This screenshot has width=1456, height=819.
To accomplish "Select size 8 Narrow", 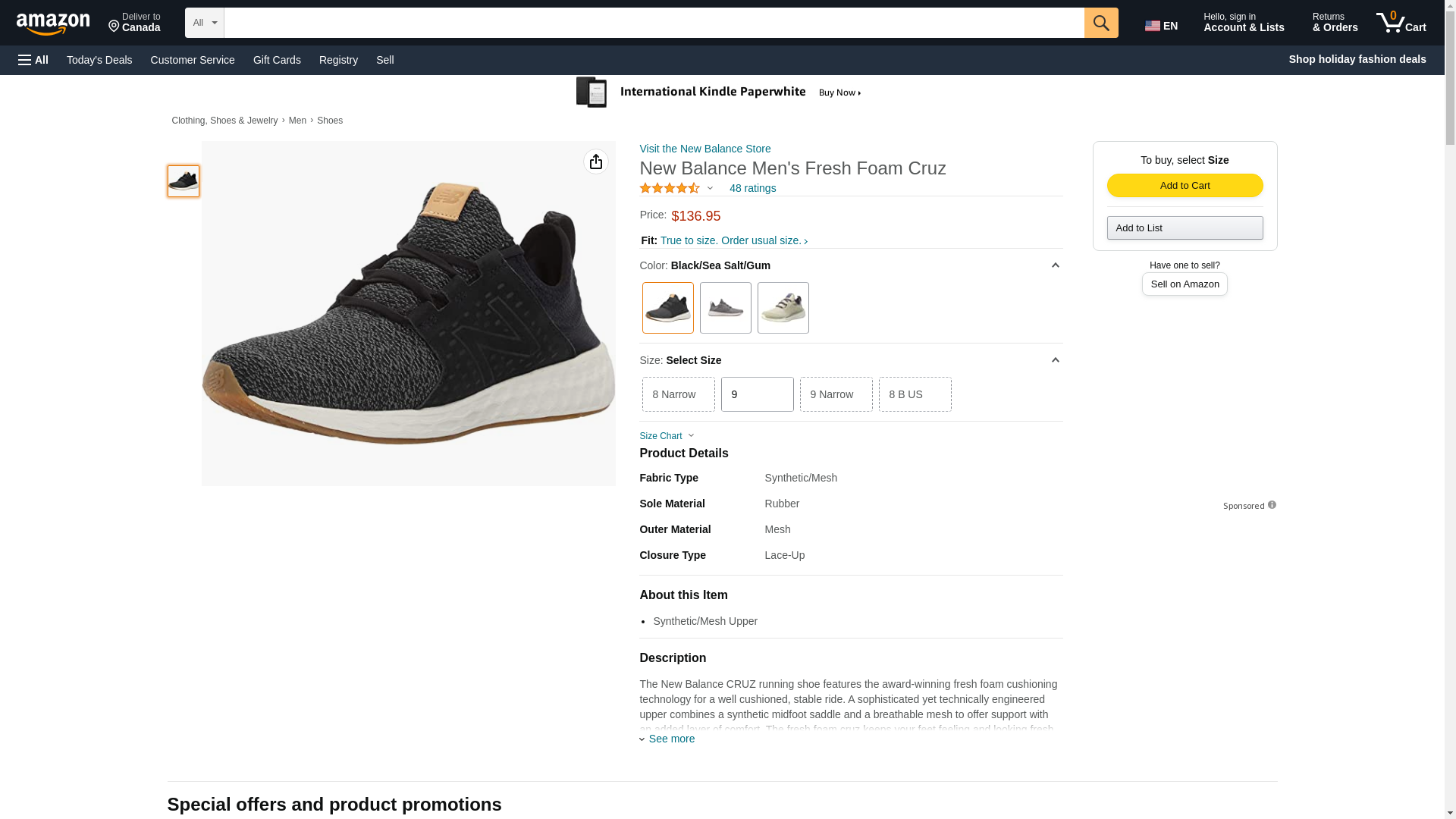I will pyautogui.click(x=678, y=394).
